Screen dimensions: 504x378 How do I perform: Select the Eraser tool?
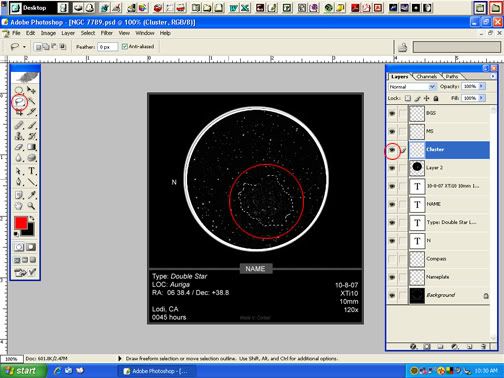point(19,147)
